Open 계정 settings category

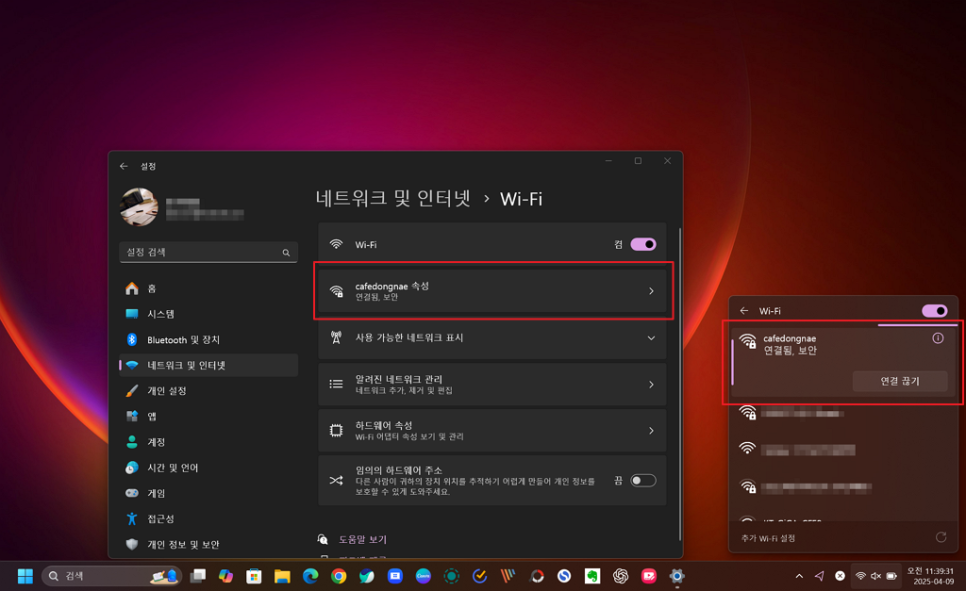[208, 442]
